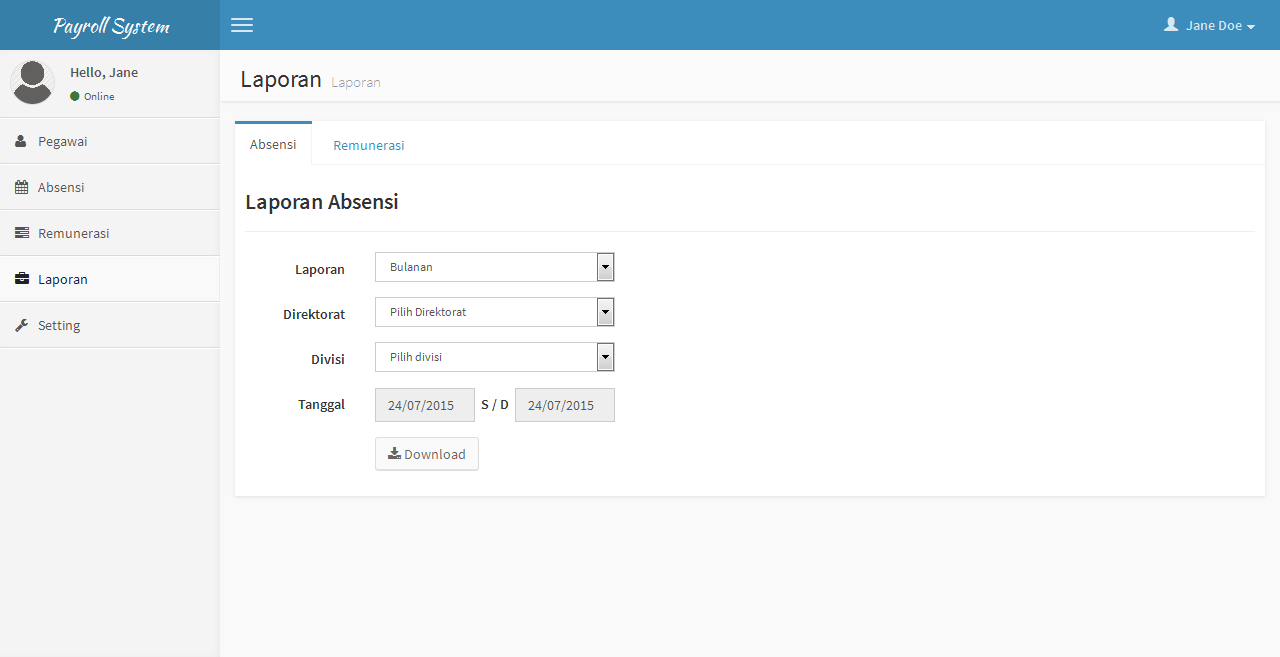Expand the Pilih Direktorat dropdown
Image resolution: width=1280 pixels, height=657 pixels.
pyautogui.click(x=494, y=312)
